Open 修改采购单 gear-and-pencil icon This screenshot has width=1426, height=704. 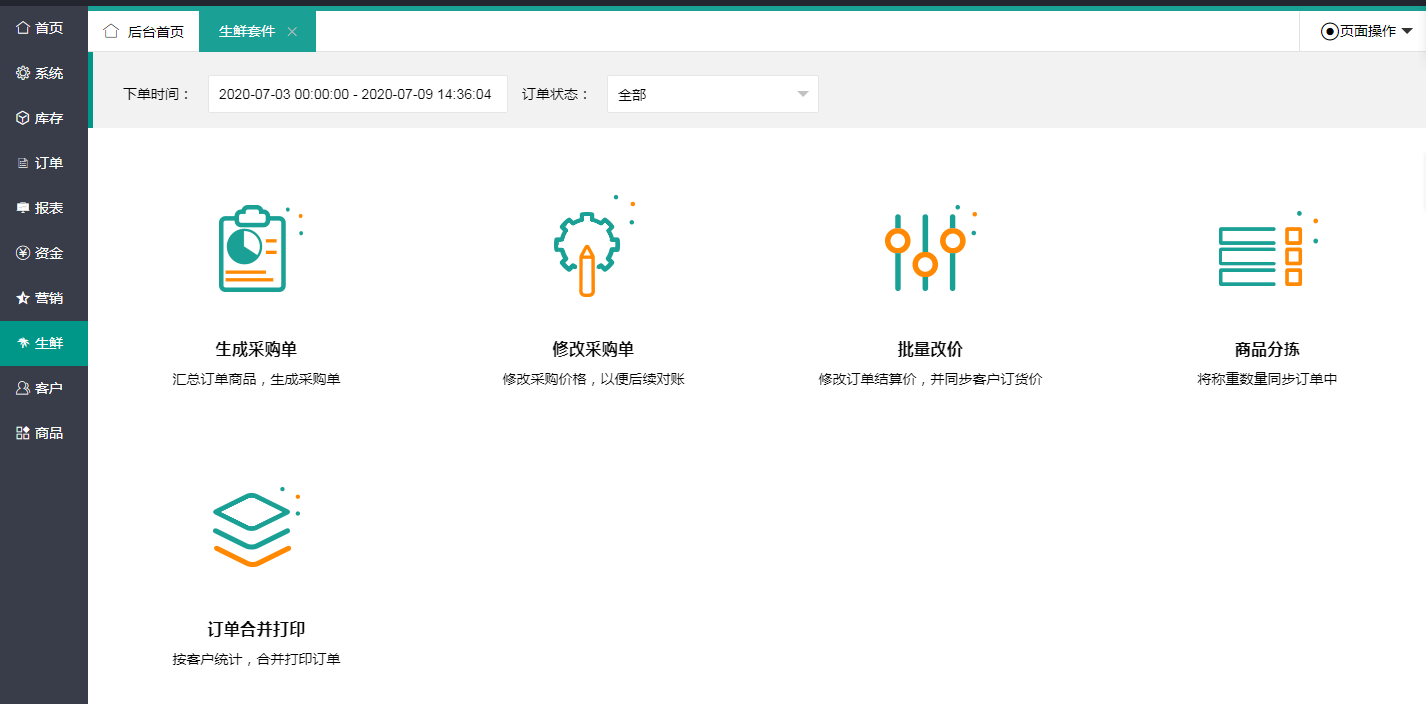[587, 252]
